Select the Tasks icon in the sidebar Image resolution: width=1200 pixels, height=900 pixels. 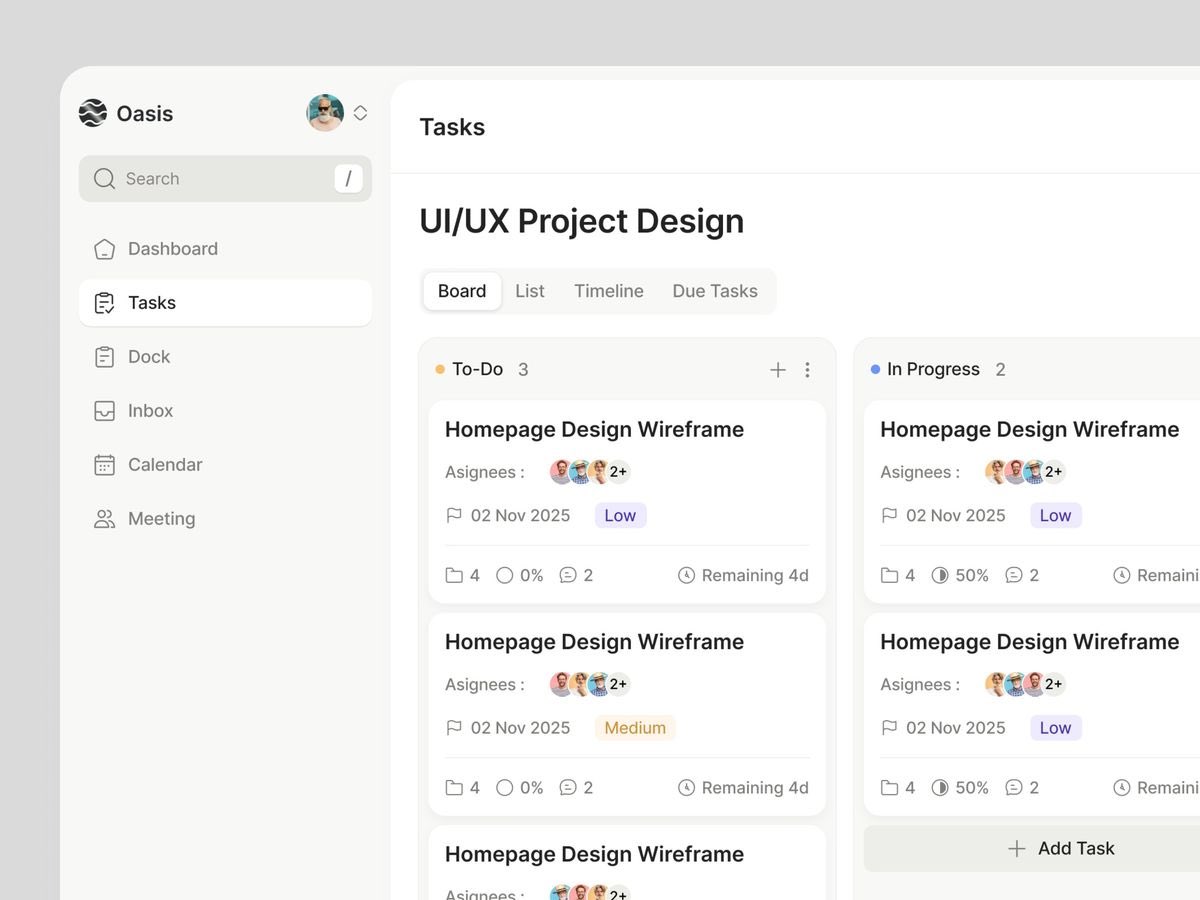(x=104, y=302)
